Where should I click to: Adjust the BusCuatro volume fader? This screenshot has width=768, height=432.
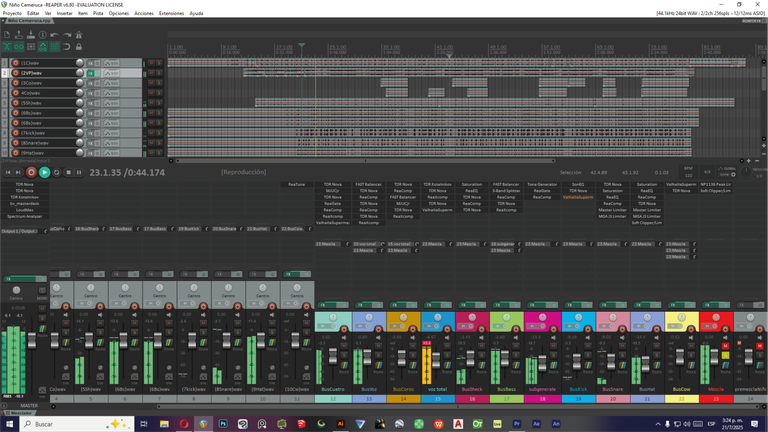pos(333,358)
